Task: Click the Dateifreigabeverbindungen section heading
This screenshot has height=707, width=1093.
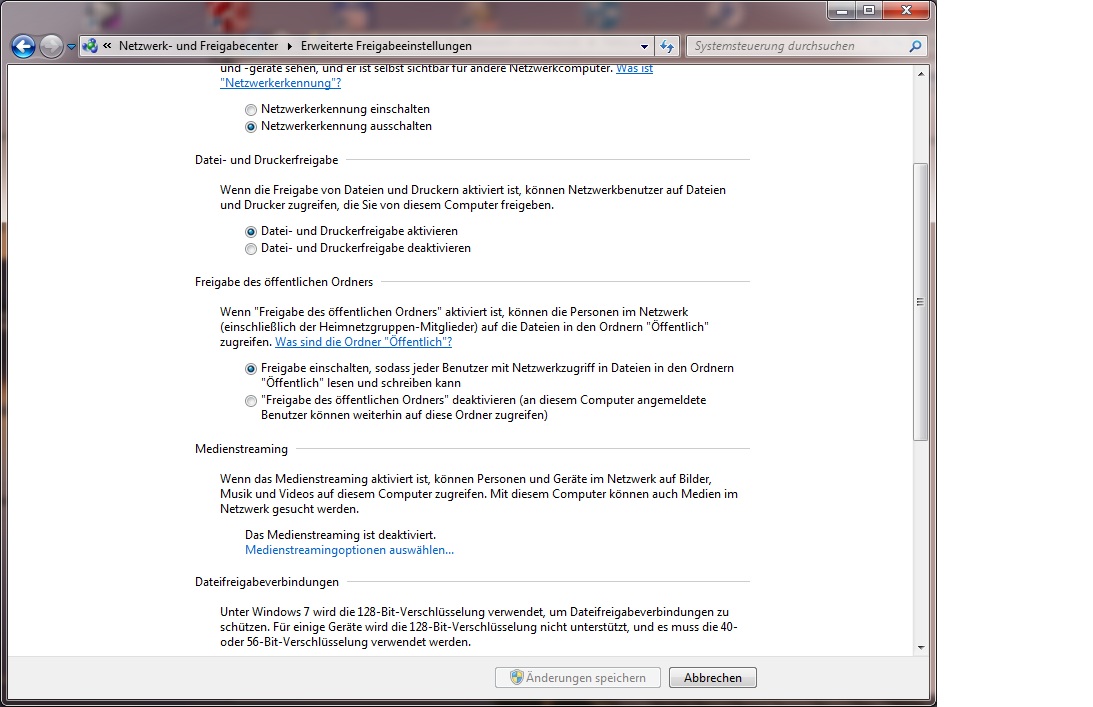Action: point(267,581)
